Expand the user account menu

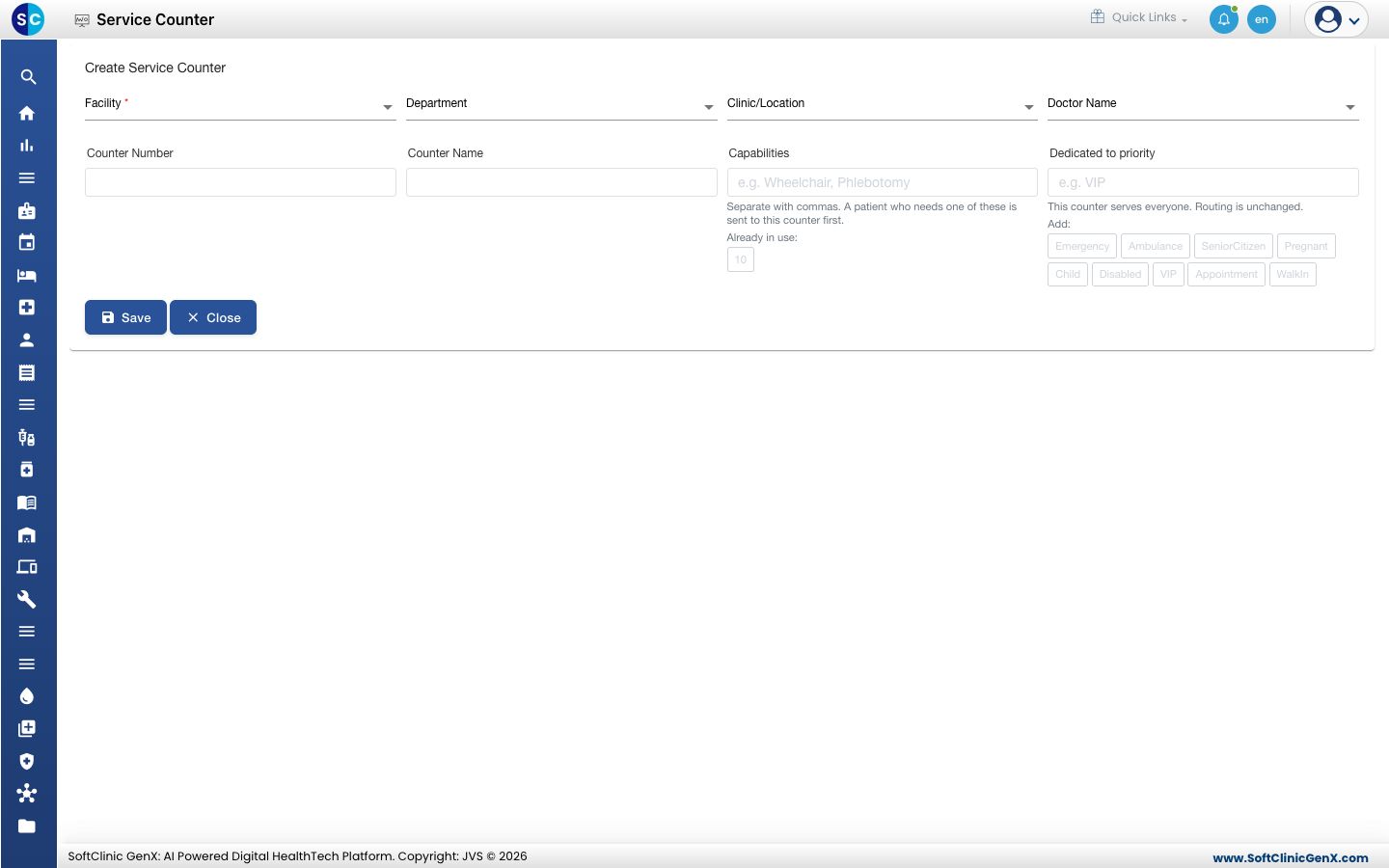click(1337, 19)
